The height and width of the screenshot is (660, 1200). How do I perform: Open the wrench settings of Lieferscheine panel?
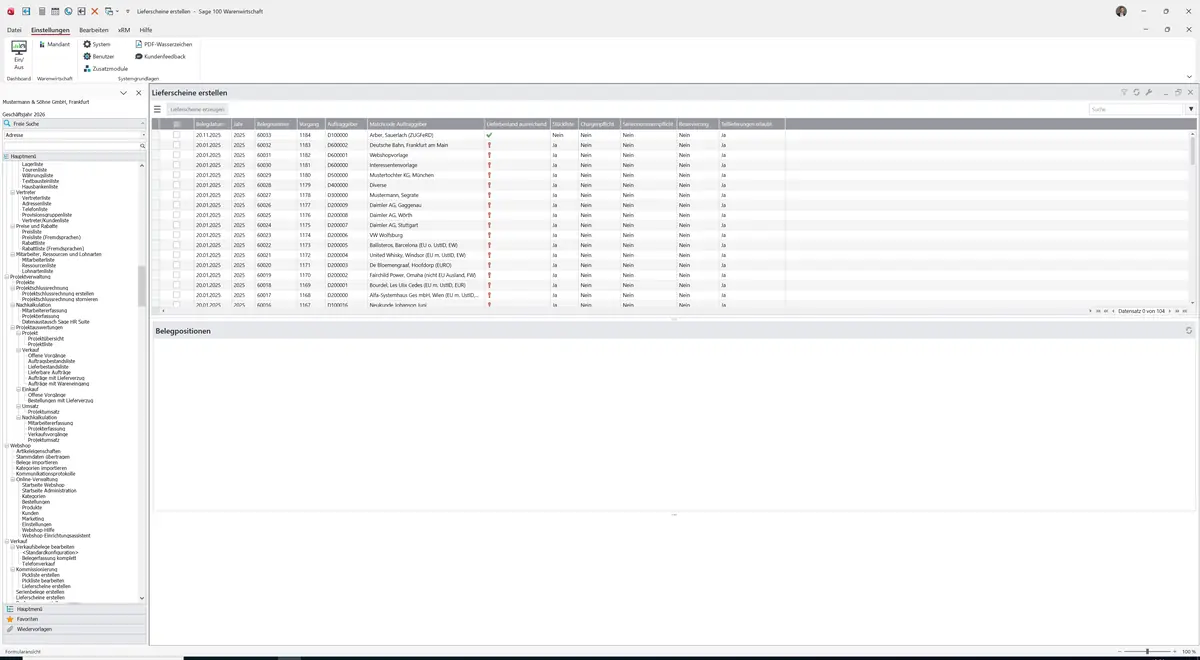1149,93
